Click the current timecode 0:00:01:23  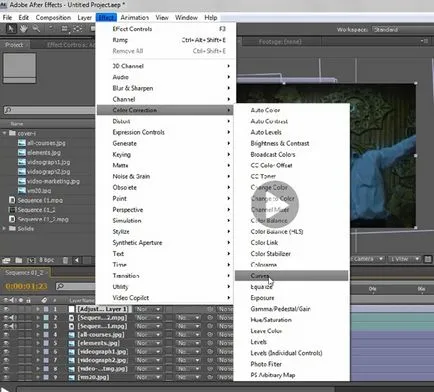click(x=26, y=286)
